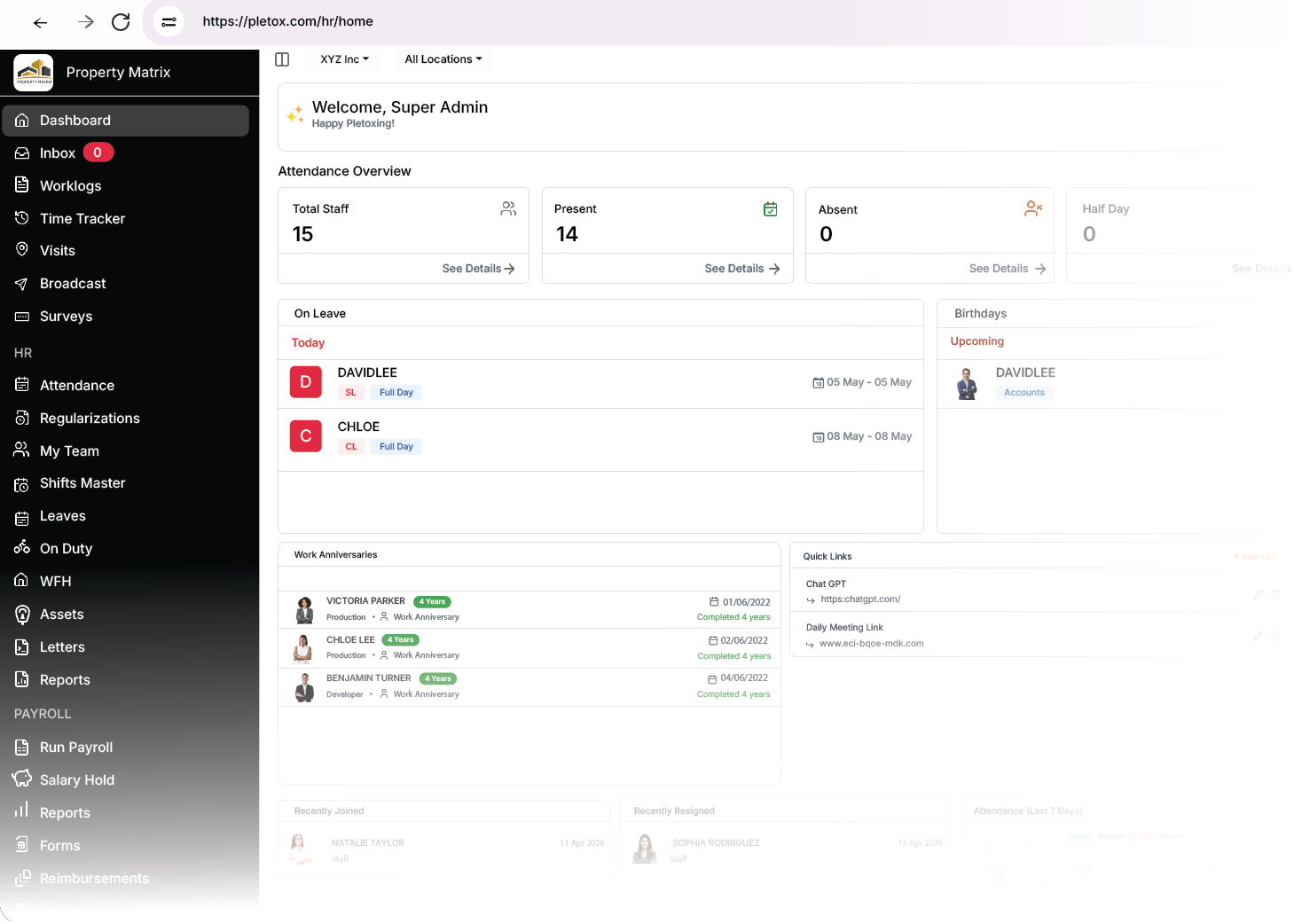1294x924 pixels.
Task: Click BENJAMIN TURNER's 4 Years badge
Action: pos(438,679)
